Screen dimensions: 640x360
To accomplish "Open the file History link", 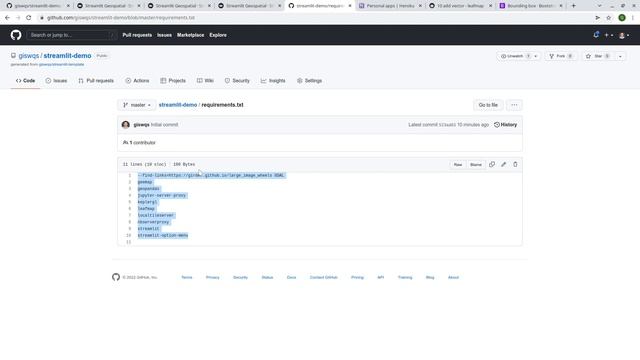I will click(505, 125).
